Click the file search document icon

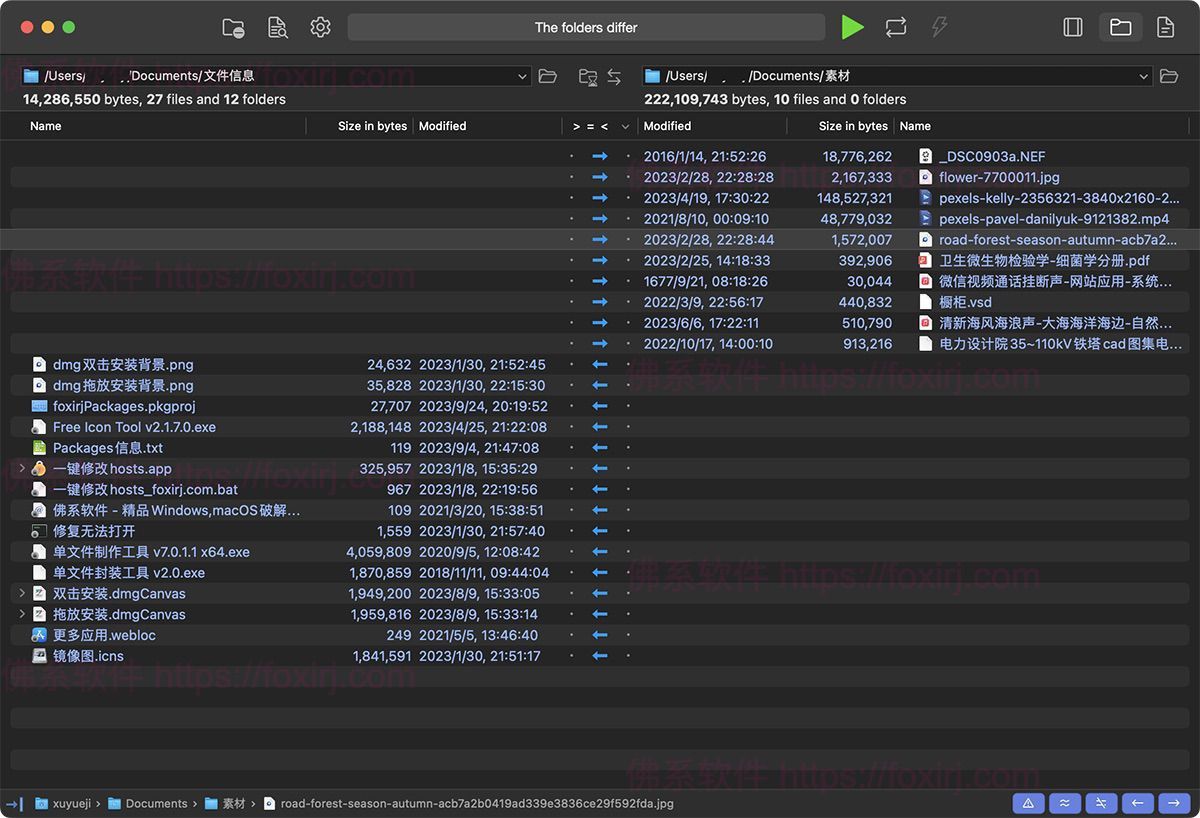click(x=277, y=28)
